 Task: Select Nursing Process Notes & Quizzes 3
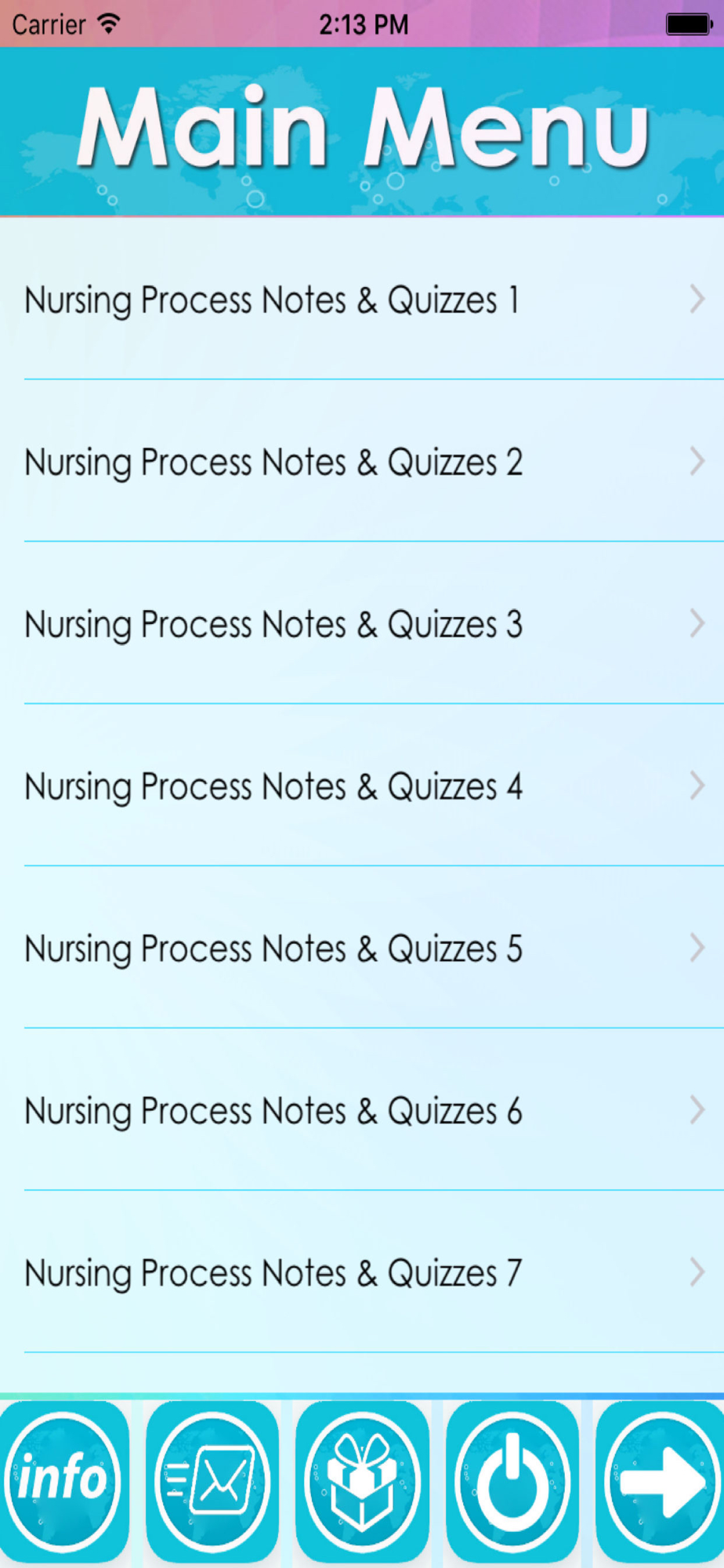362,624
